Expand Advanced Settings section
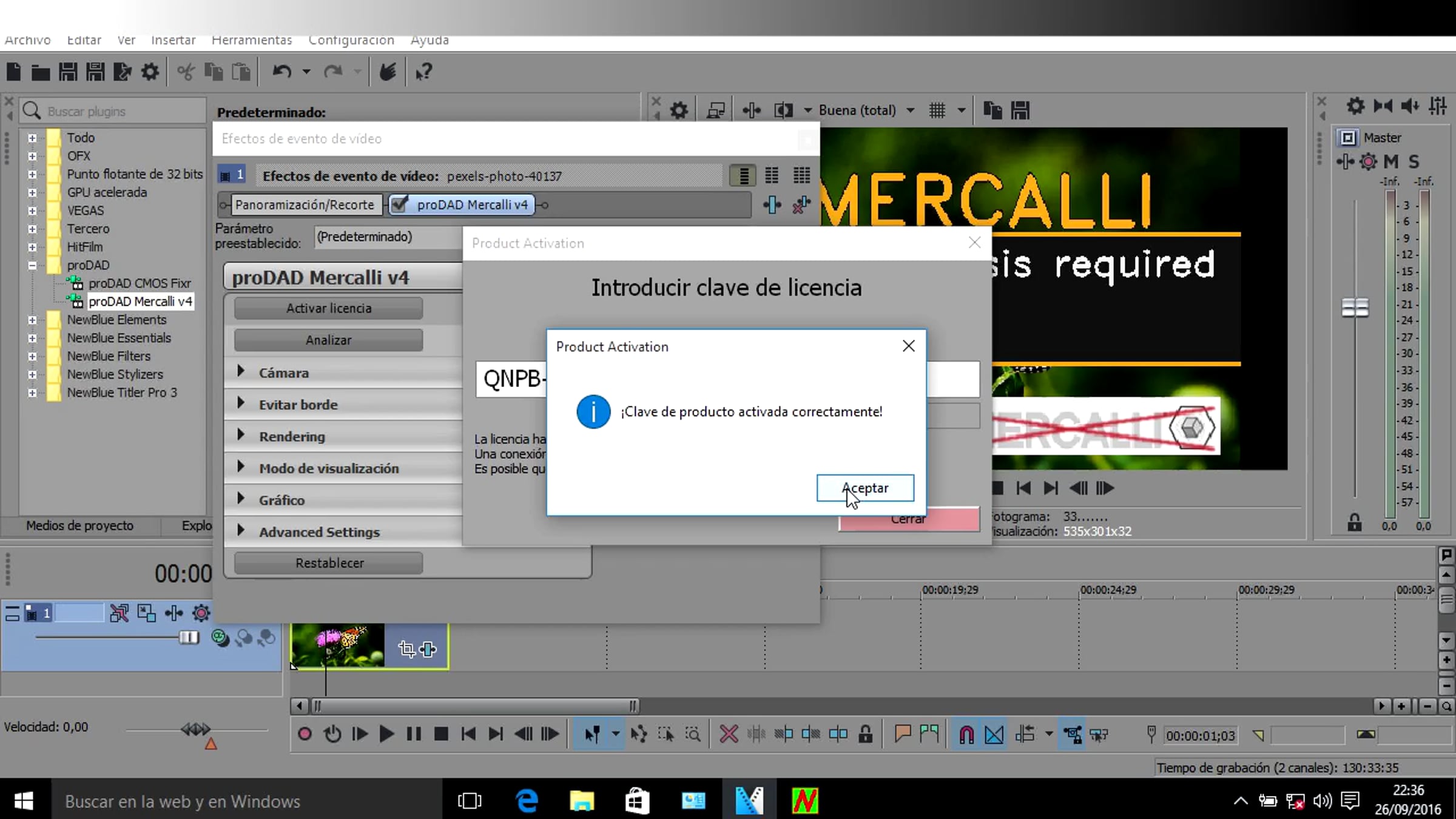1456x819 pixels. (x=240, y=530)
